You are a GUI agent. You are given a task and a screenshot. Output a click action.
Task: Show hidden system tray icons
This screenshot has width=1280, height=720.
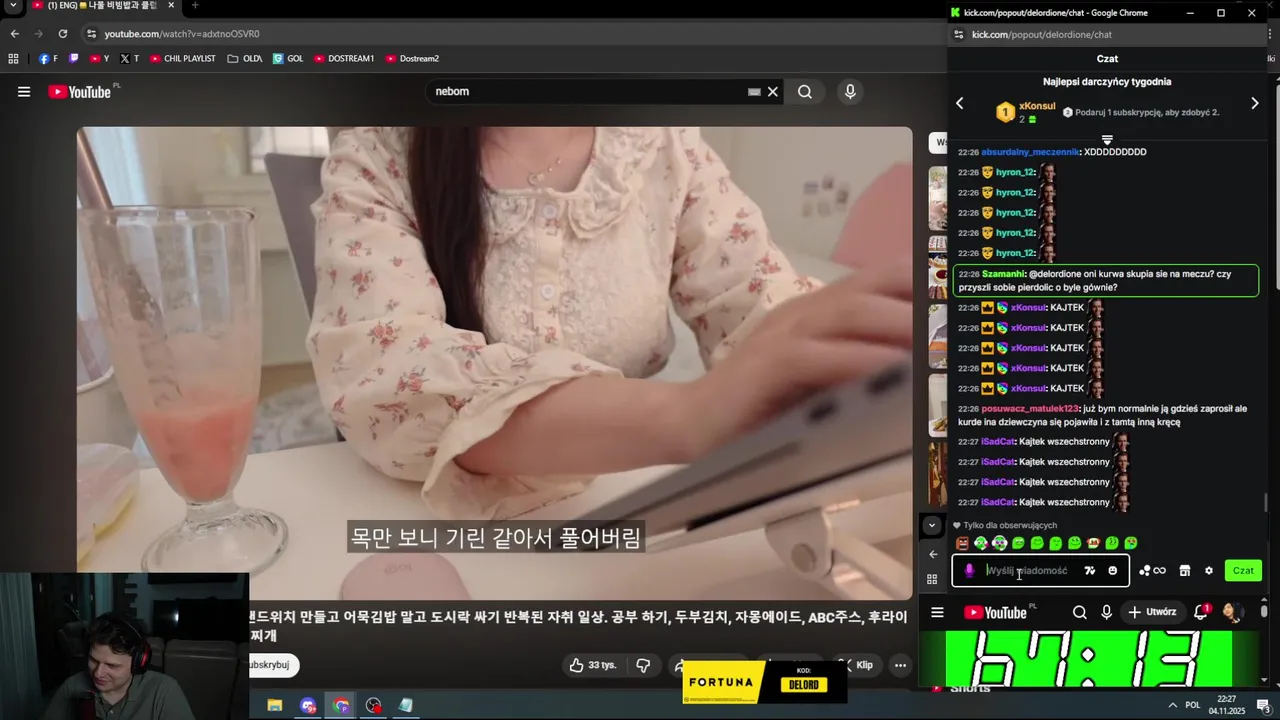tap(1173, 705)
